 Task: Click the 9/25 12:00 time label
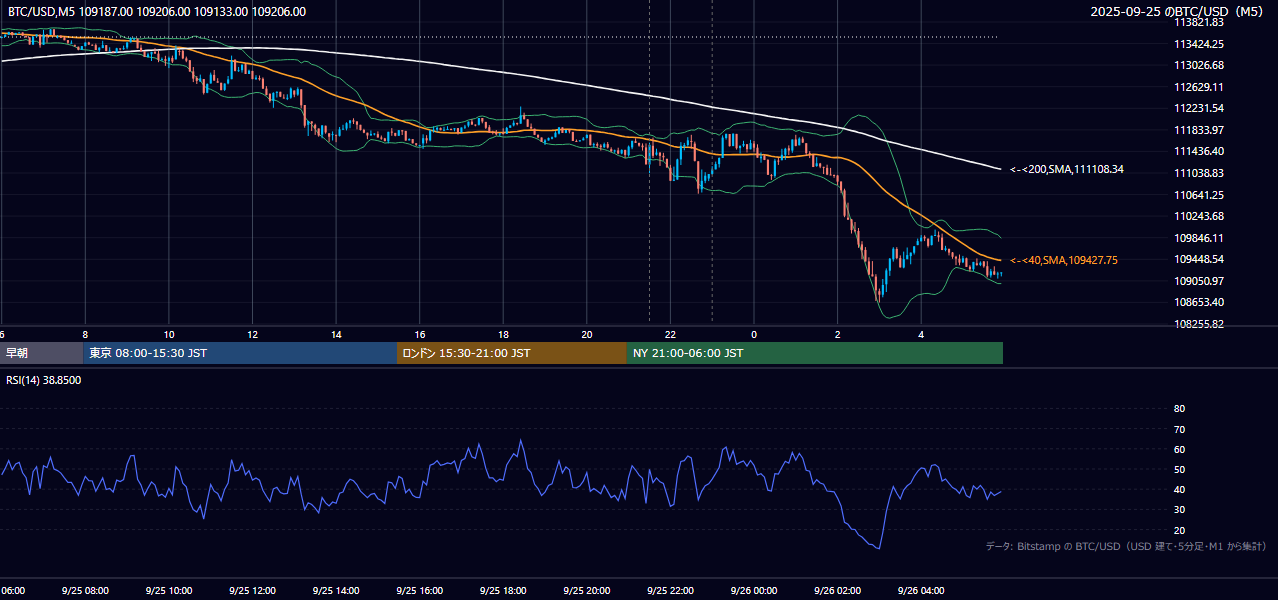[x=252, y=590]
